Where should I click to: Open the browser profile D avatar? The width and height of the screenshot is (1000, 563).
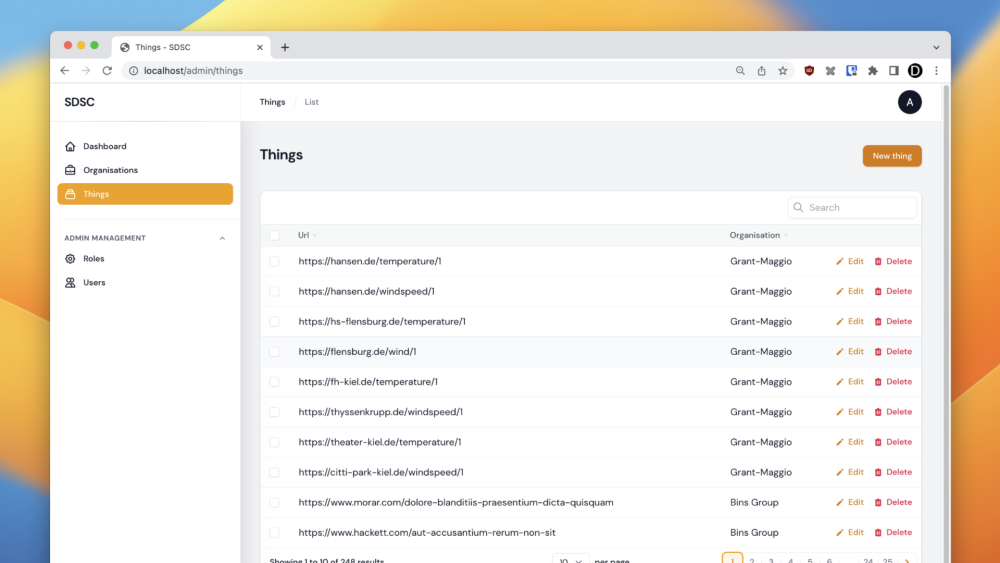pyautogui.click(x=915, y=71)
